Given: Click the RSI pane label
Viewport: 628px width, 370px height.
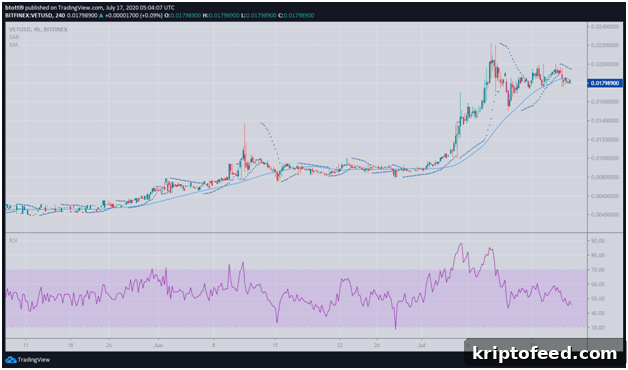Looking at the screenshot, I should click(14, 240).
